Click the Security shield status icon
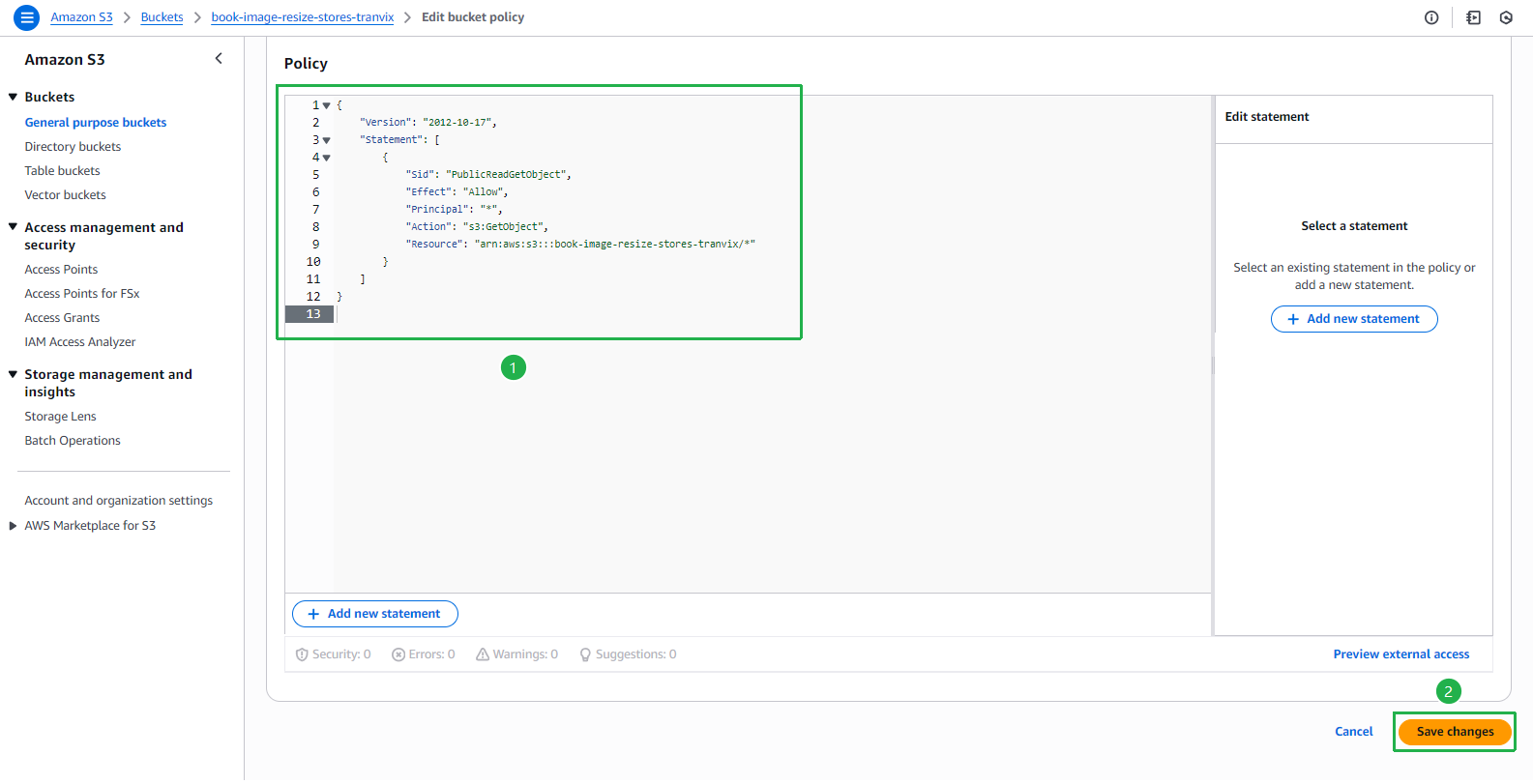The image size is (1533, 784). click(302, 654)
